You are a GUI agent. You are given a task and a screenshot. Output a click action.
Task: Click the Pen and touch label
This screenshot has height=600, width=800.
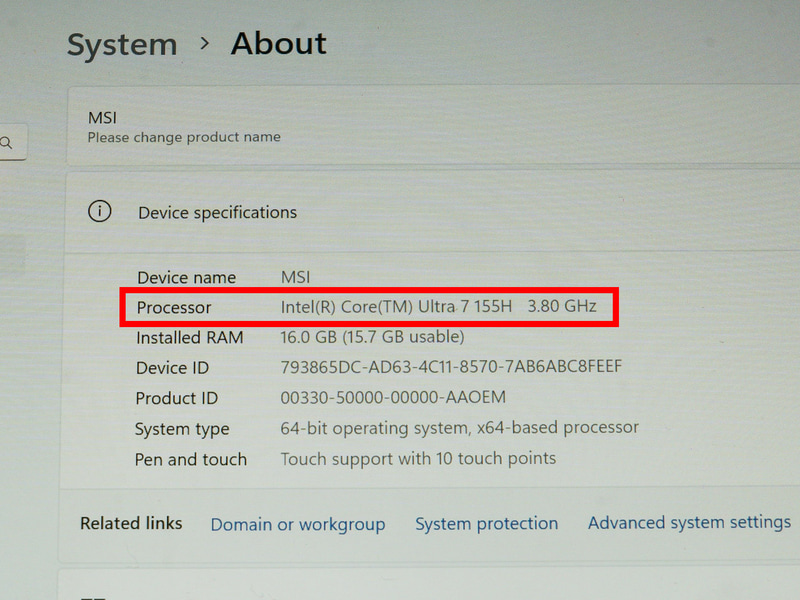pyautogui.click(x=191, y=460)
